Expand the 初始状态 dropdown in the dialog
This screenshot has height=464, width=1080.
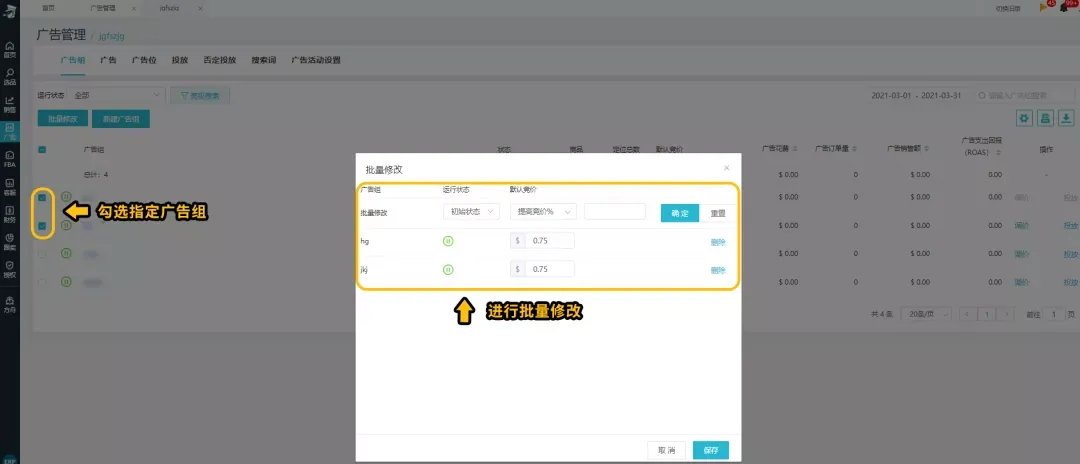tap(471, 212)
